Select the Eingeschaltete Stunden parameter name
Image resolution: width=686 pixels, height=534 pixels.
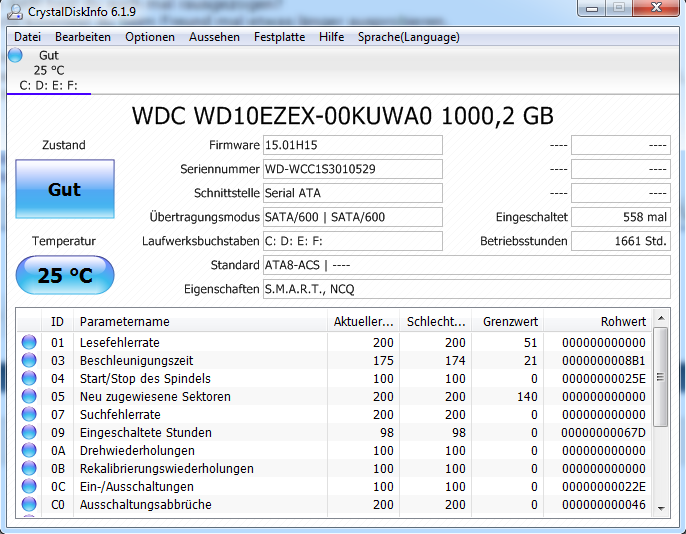click(146, 433)
